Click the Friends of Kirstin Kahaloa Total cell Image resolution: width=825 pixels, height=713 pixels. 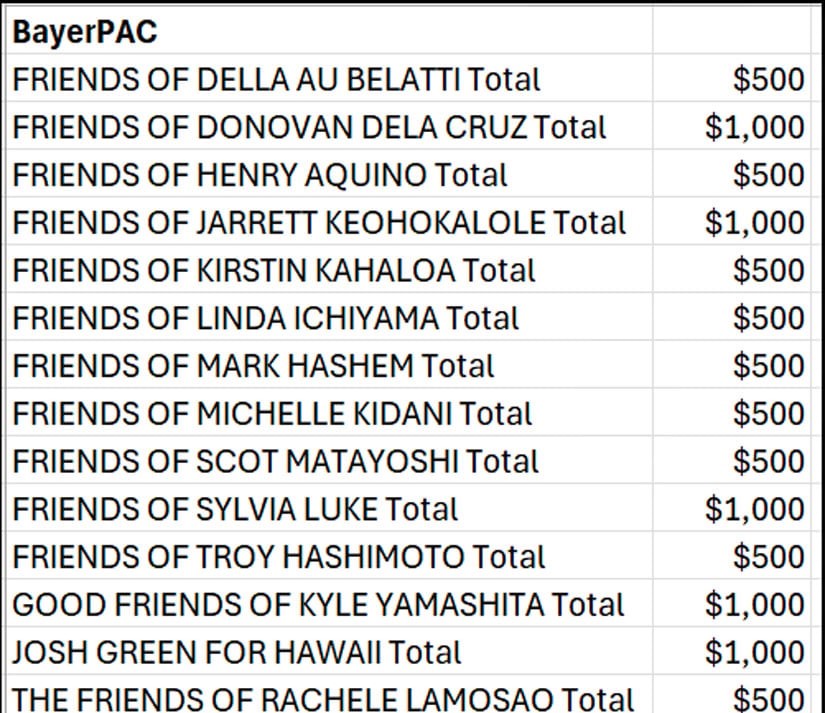click(x=274, y=270)
